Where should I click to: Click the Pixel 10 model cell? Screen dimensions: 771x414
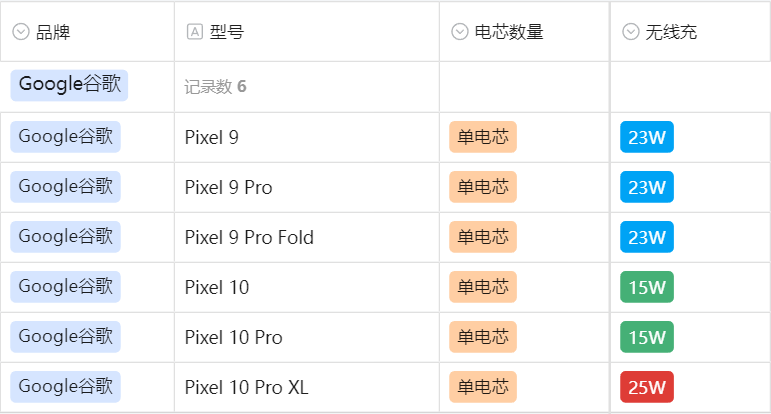coord(217,287)
